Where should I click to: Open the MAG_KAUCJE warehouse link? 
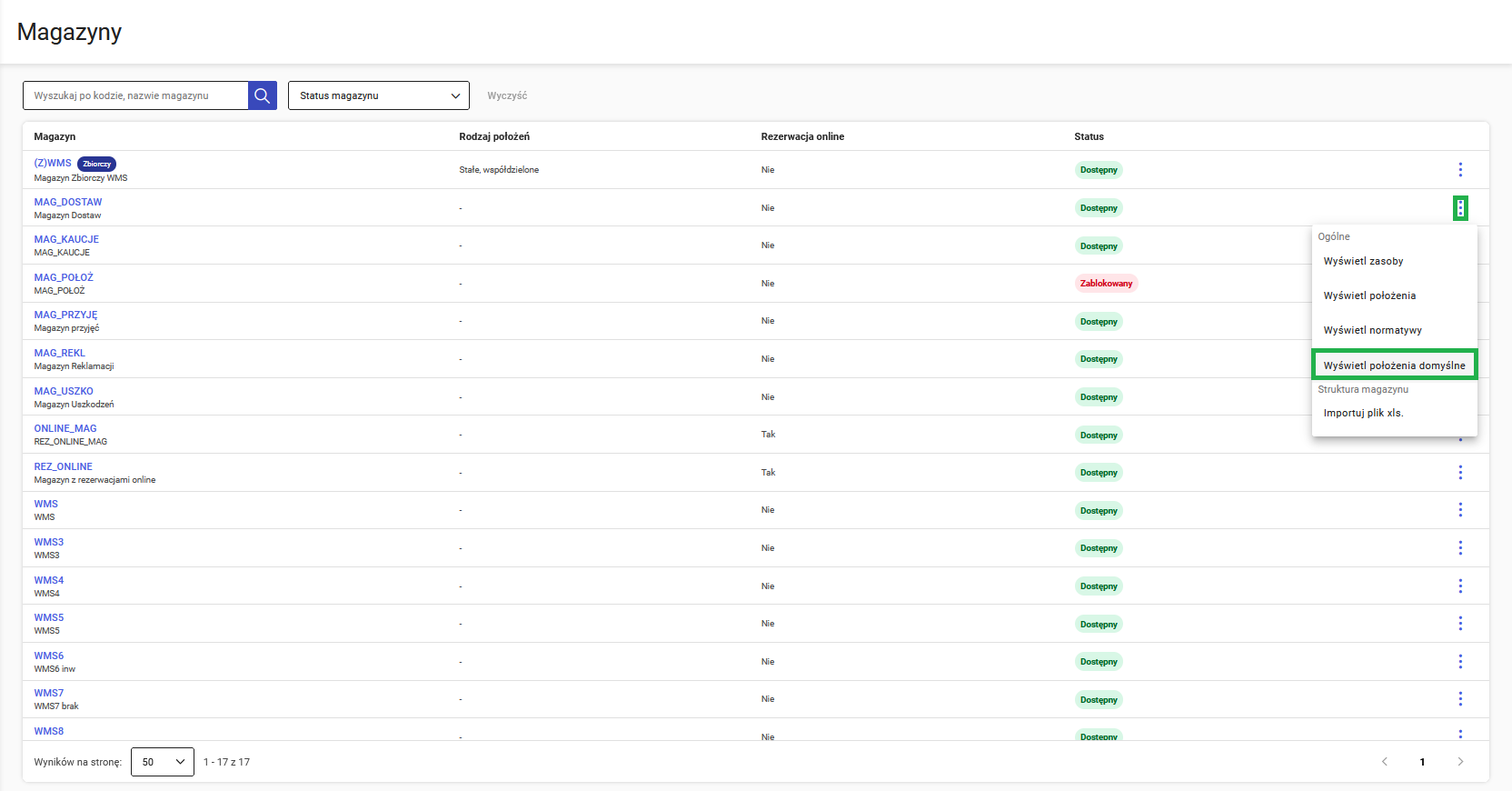click(x=66, y=239)
